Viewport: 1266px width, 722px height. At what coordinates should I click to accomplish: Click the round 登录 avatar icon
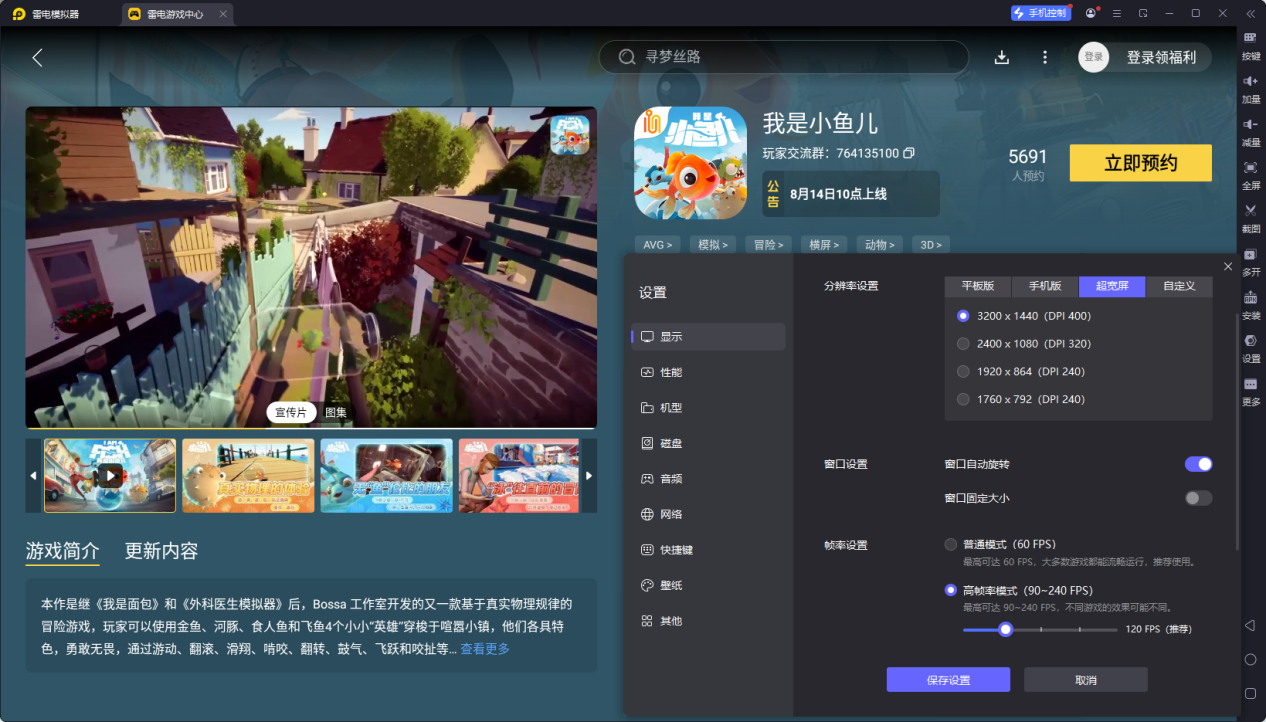(x=1094, y=57)
